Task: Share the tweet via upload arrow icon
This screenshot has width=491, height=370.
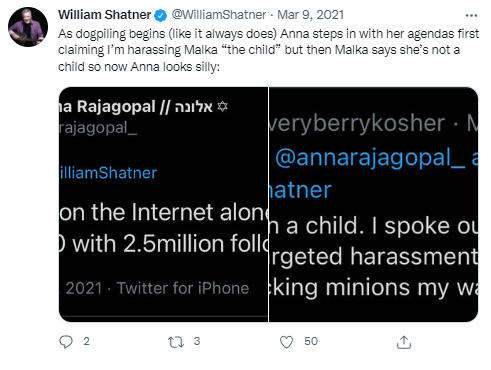Action: tap(404, 342)
